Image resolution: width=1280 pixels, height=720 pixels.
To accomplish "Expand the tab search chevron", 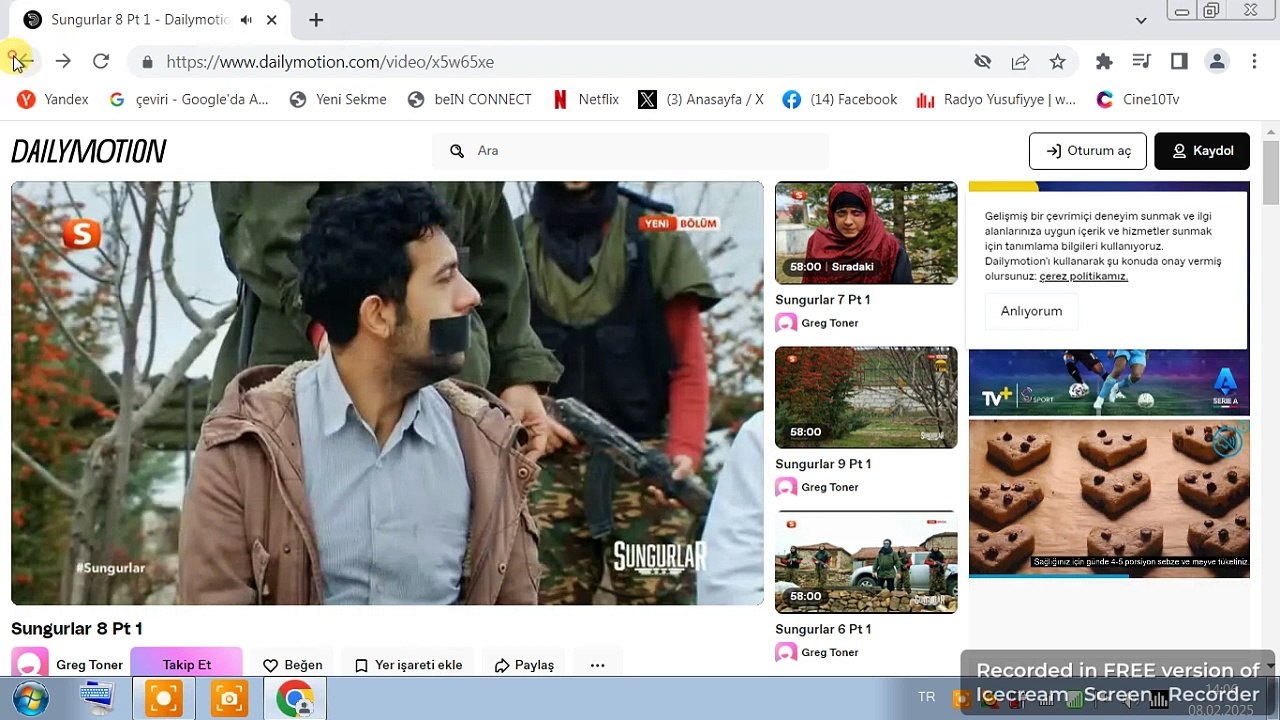I will pyautogui.click(x=1141, y=20).
